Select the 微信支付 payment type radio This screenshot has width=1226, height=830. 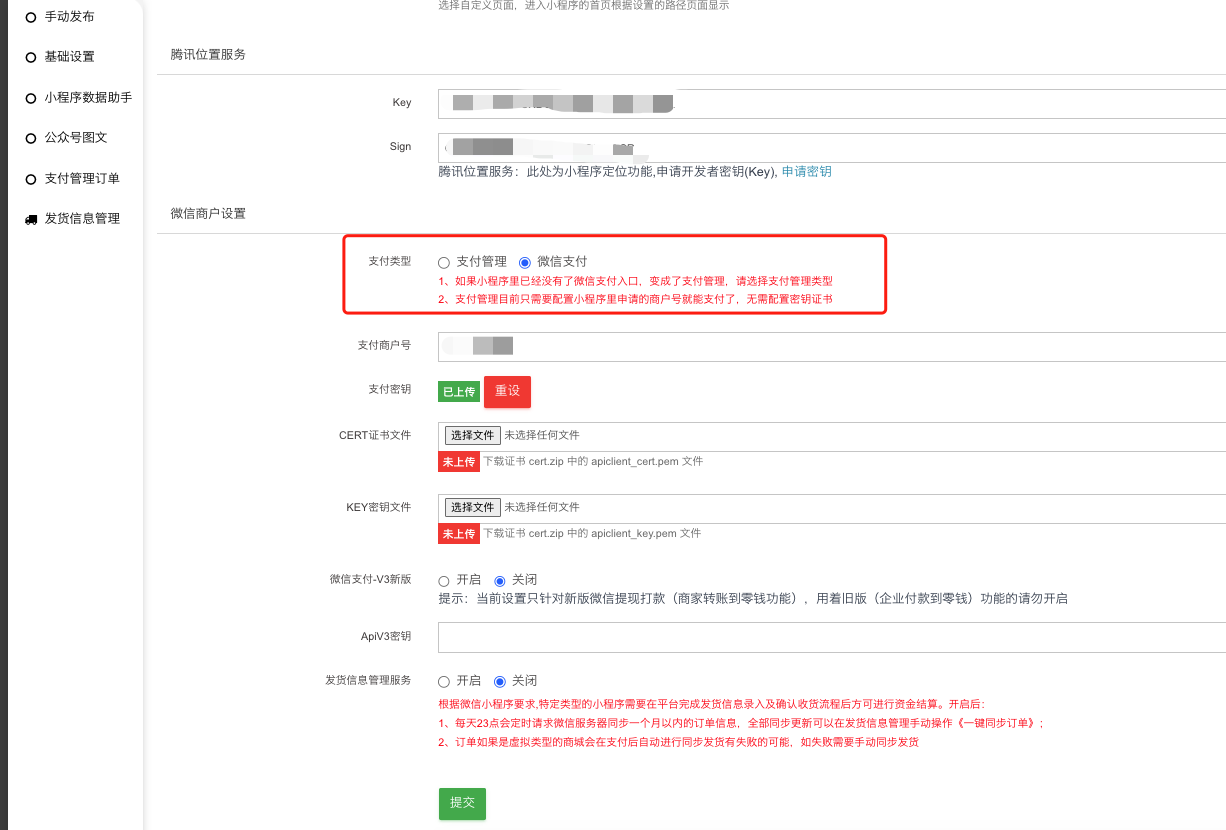click(525, 262)
